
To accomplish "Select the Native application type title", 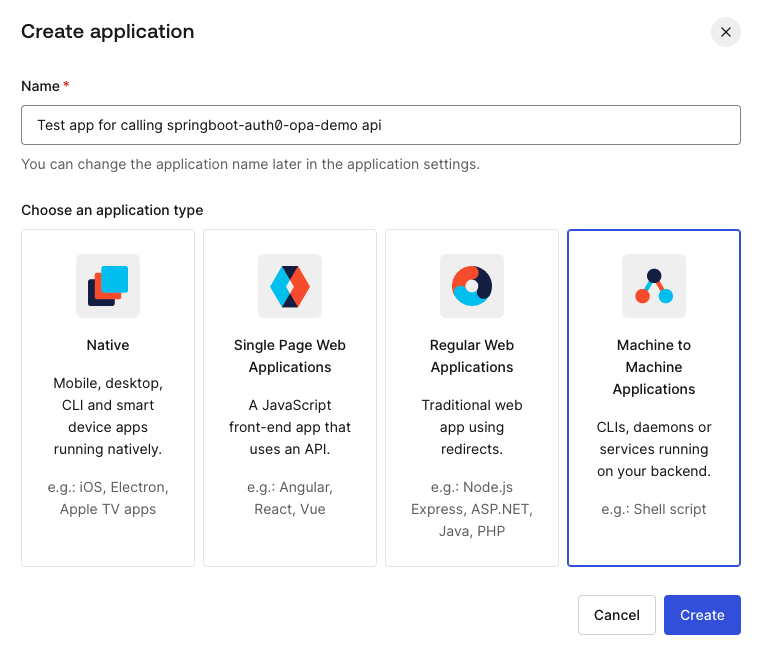I will point(108,345).
